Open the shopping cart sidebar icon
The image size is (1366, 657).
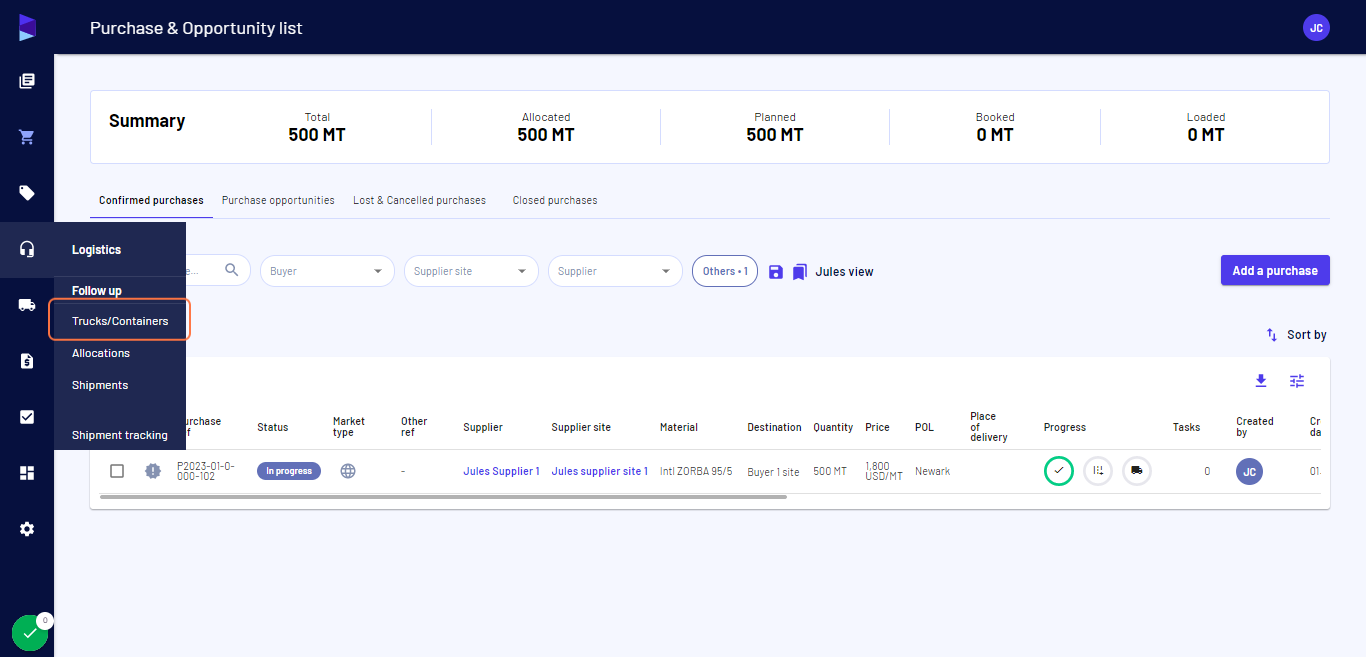pyautogui.click(x=27, y=137)
